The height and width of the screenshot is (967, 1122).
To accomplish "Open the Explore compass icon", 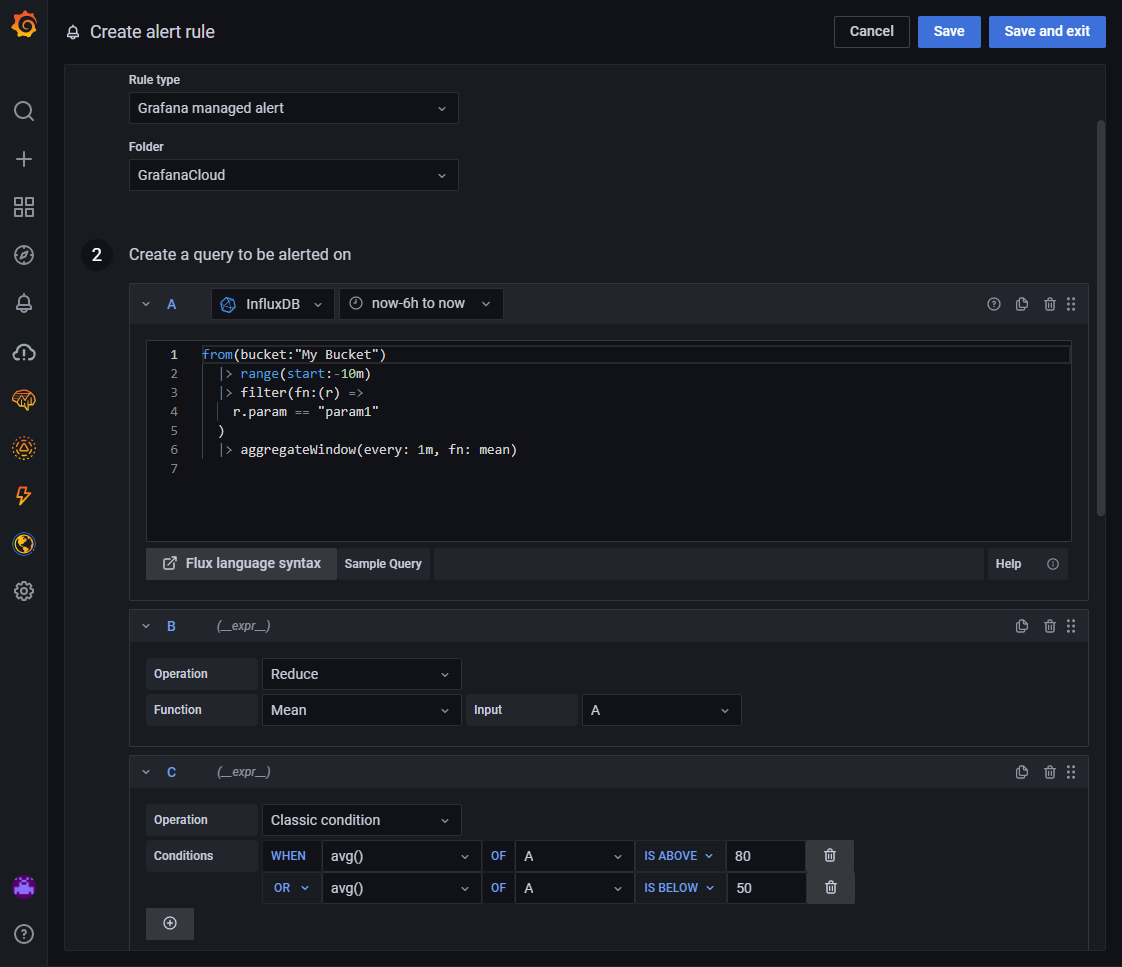I will [24, 255].
